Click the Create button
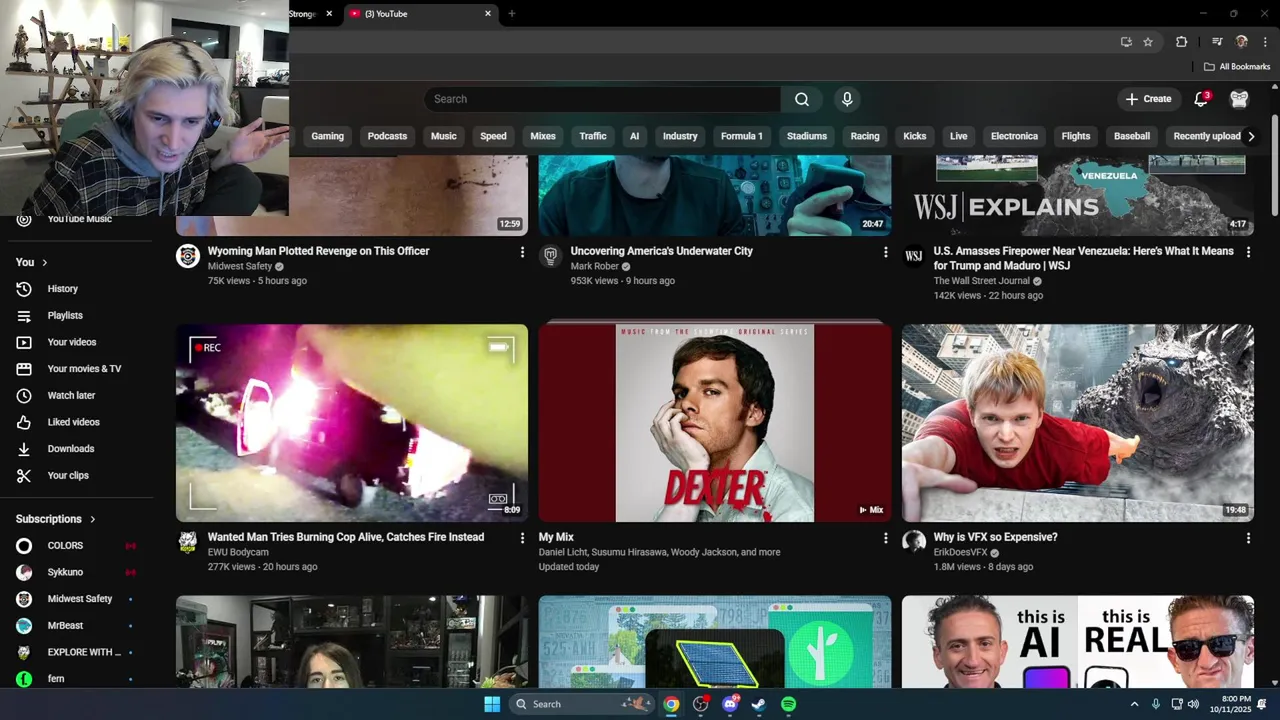The height and width of the screenshot is (720, 1280). tap(1148, 99)
